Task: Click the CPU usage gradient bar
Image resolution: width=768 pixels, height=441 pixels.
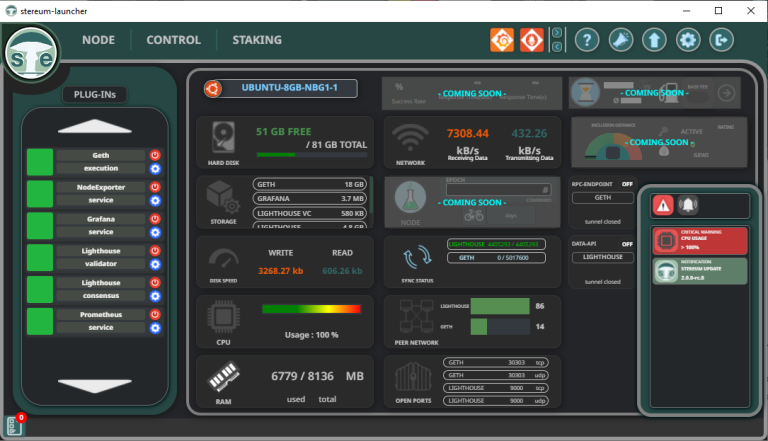Action: (x=312, y=309)
